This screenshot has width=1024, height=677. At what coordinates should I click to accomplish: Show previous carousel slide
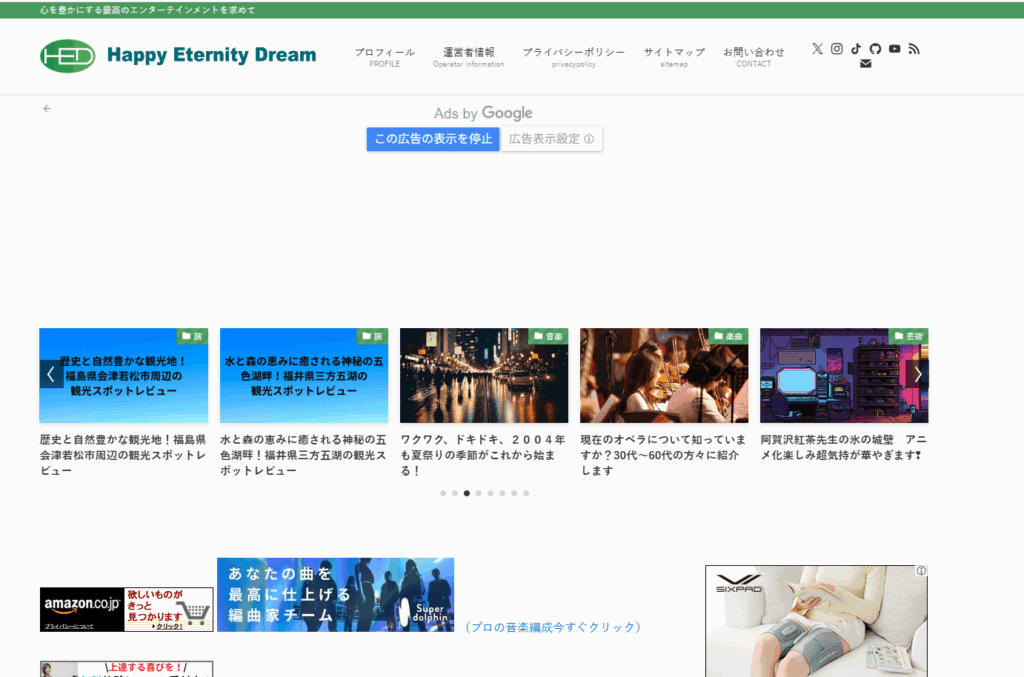(51, 374)
